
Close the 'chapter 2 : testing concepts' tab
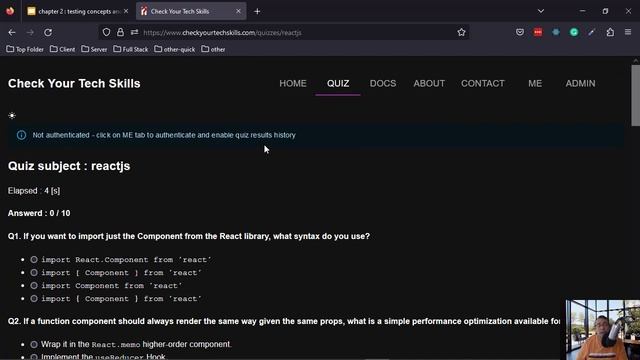tap(126, 11)
